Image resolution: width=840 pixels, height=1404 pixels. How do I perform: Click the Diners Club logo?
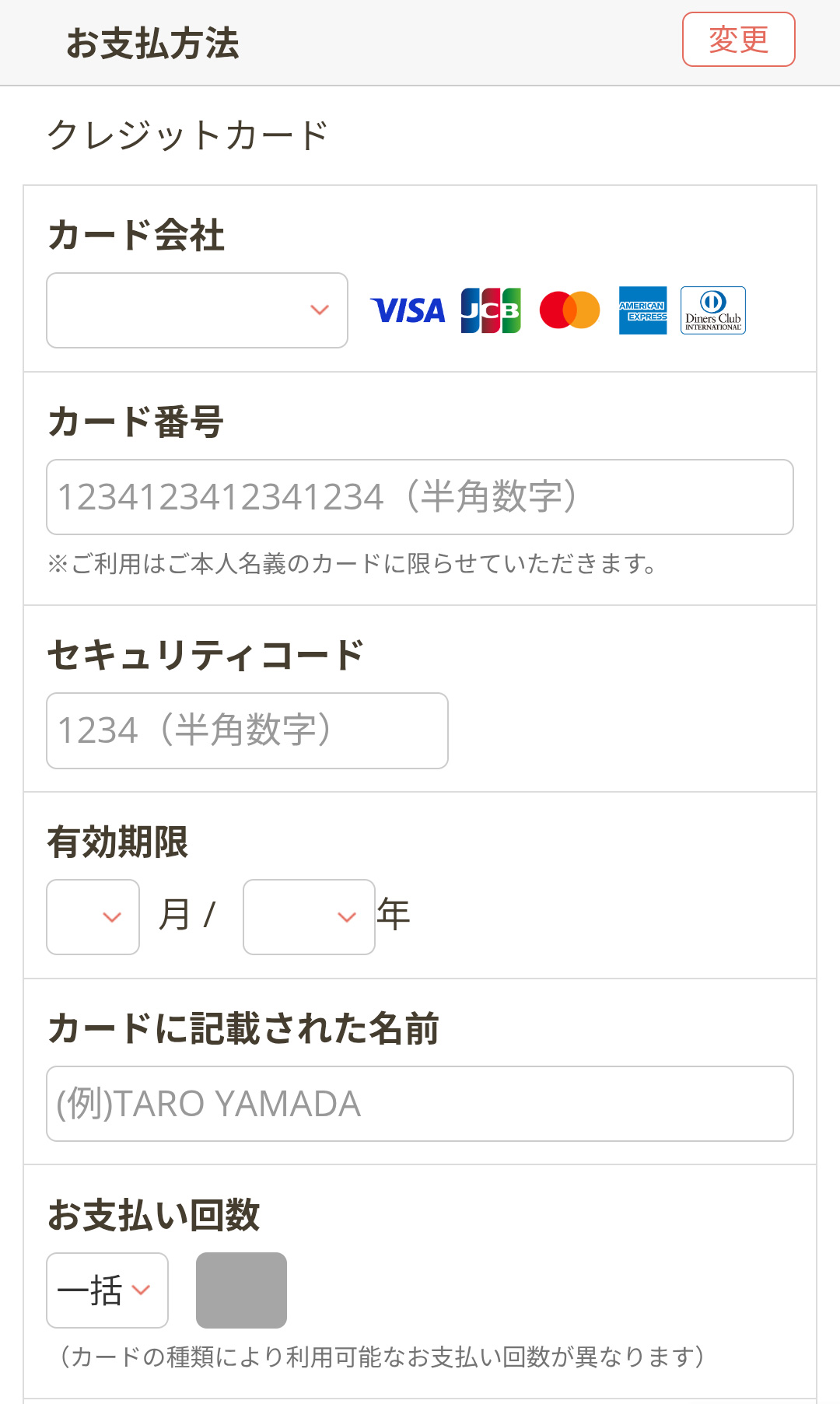coord(712,310)
